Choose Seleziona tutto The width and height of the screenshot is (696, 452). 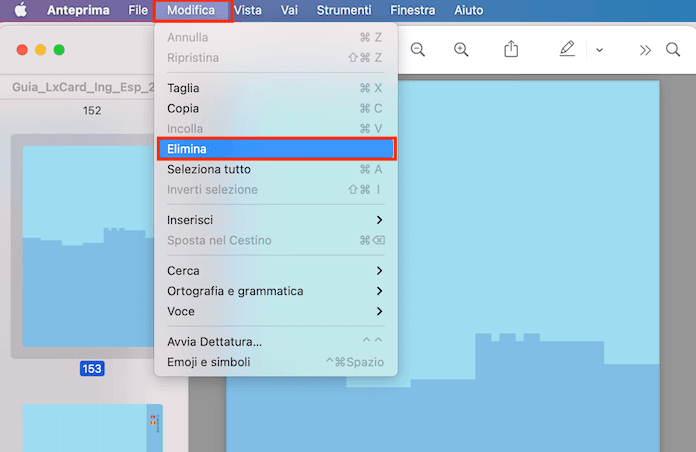[276, 169]
